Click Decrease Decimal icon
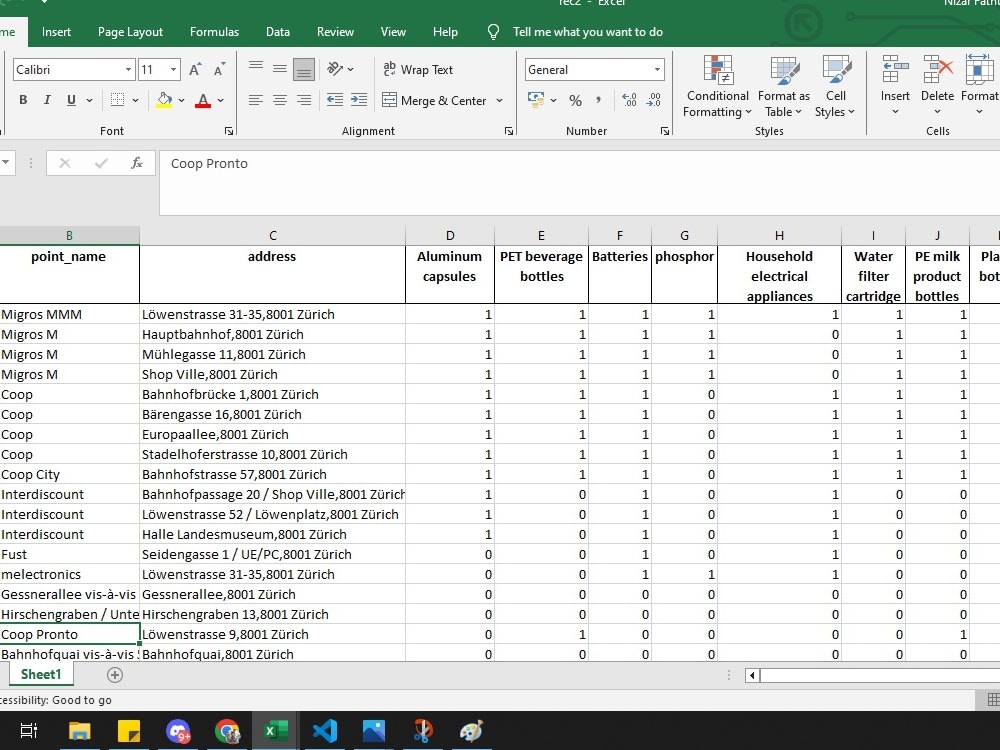 pyautogui.click(x=654, y=100)
